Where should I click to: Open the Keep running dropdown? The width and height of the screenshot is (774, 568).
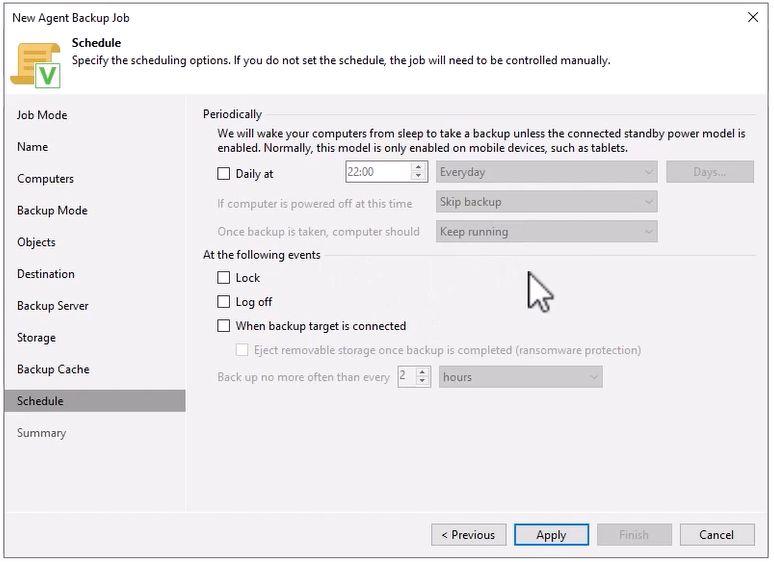tap(547, 232)
